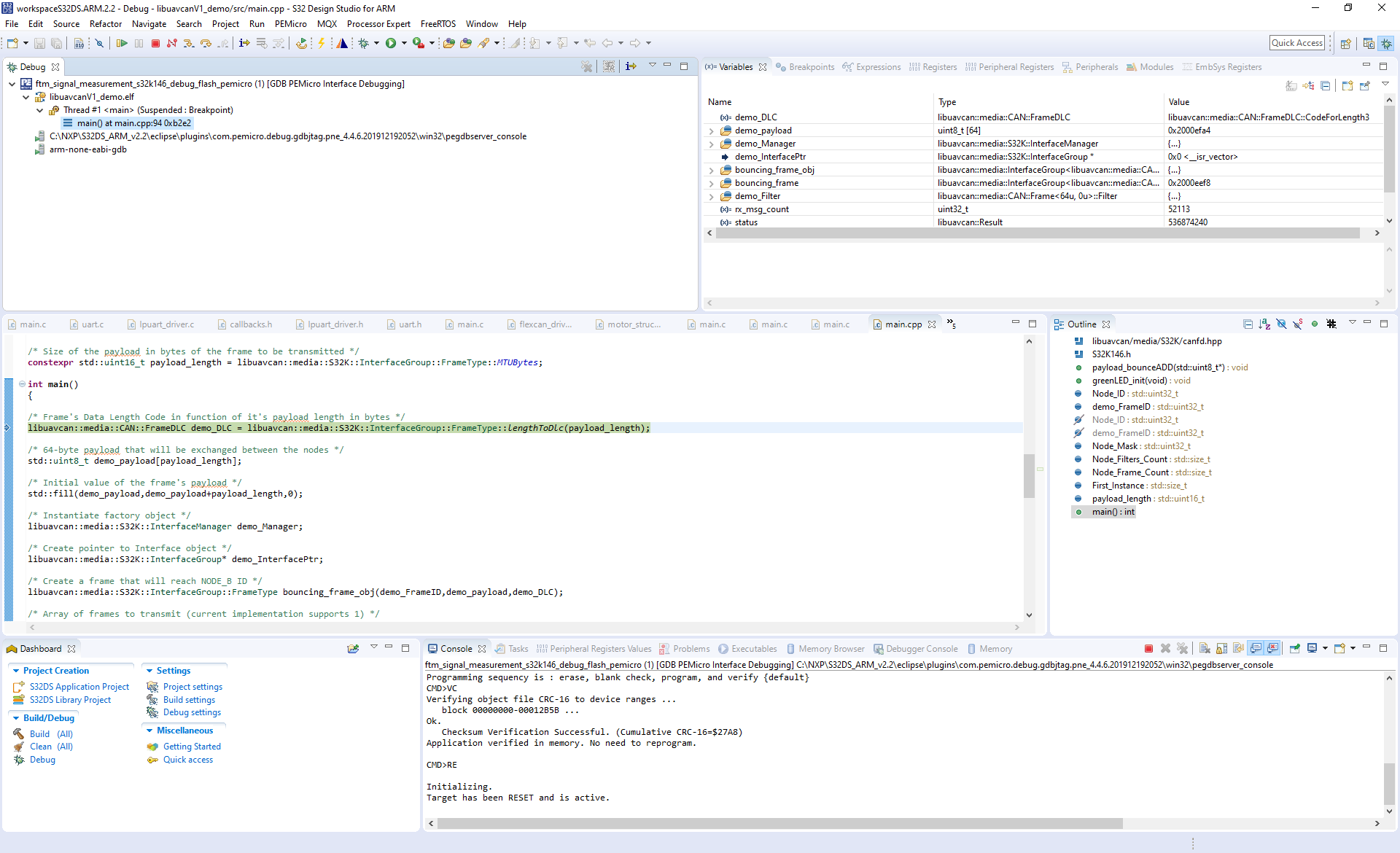Toggle Show Console When Standard Out Changes

[1254, 648]
